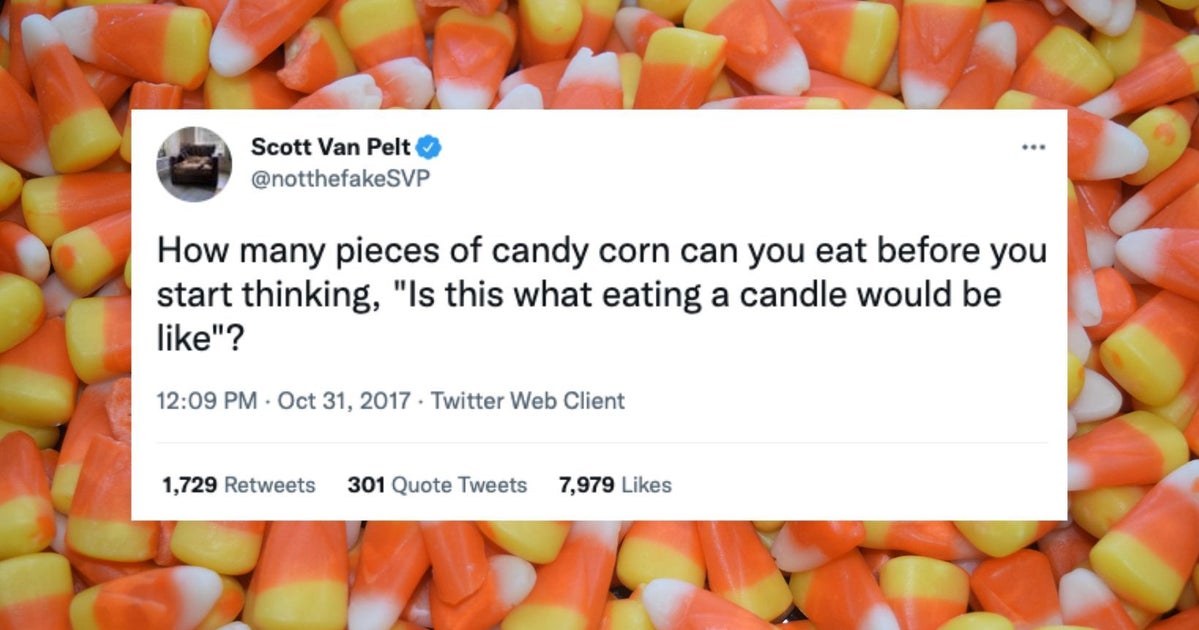
Task: Click the candy corn photo left of the card
Action: click(65, 315)
